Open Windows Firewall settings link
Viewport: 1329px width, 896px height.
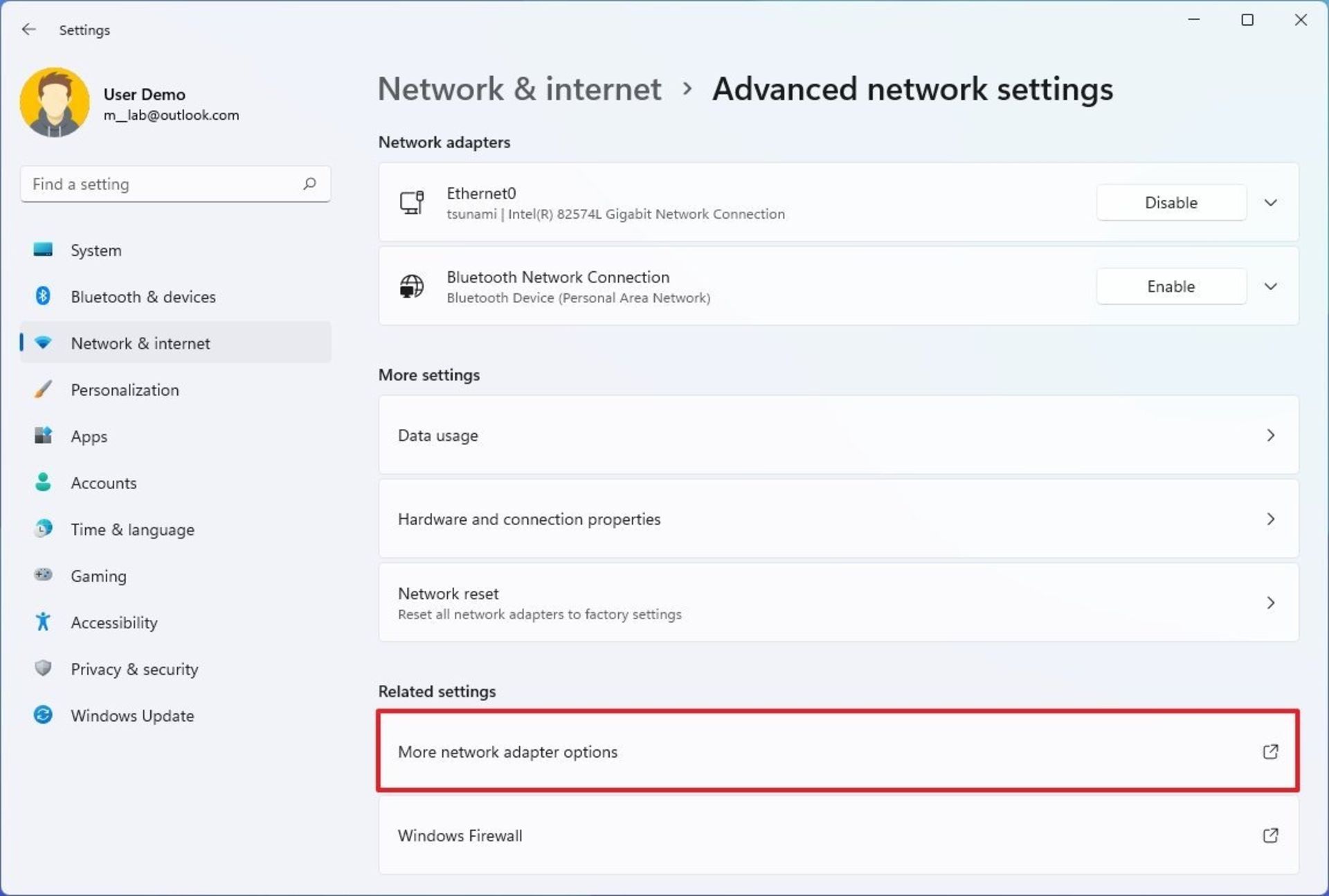coord(838,835)
